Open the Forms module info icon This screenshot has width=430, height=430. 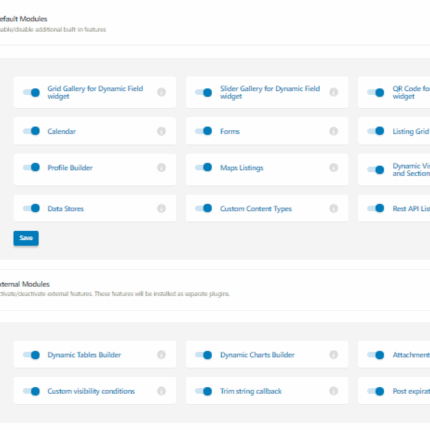pyautogui.click(x=334, y=131)
